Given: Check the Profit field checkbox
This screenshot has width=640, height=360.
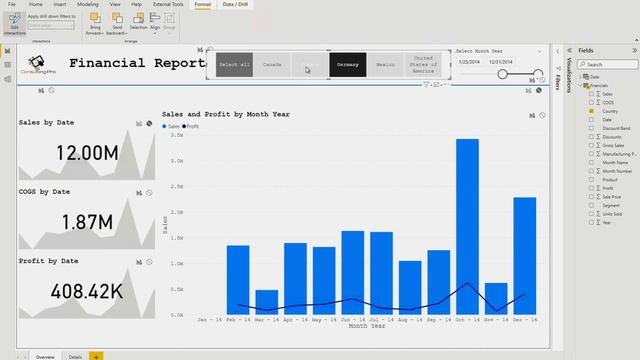Looking at the screenshot, I should tap(591, 188).
